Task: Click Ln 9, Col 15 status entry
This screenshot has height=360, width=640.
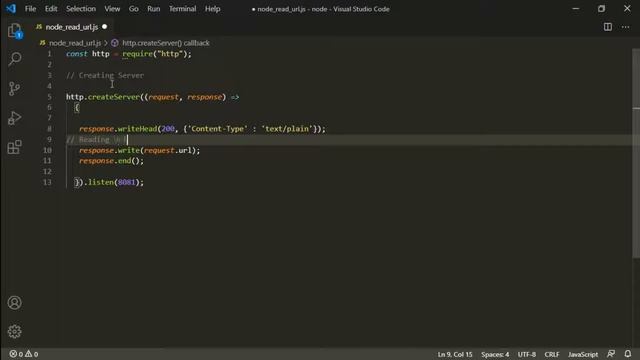Action: (455, 354)
